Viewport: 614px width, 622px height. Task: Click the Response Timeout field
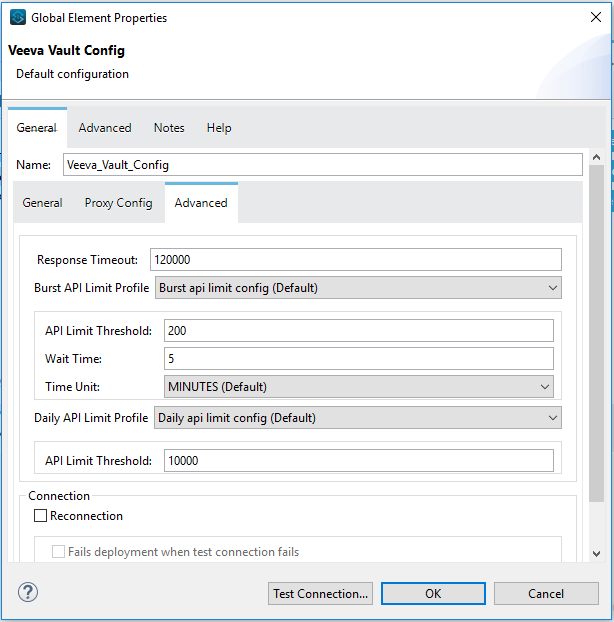[x=355, y=259]
